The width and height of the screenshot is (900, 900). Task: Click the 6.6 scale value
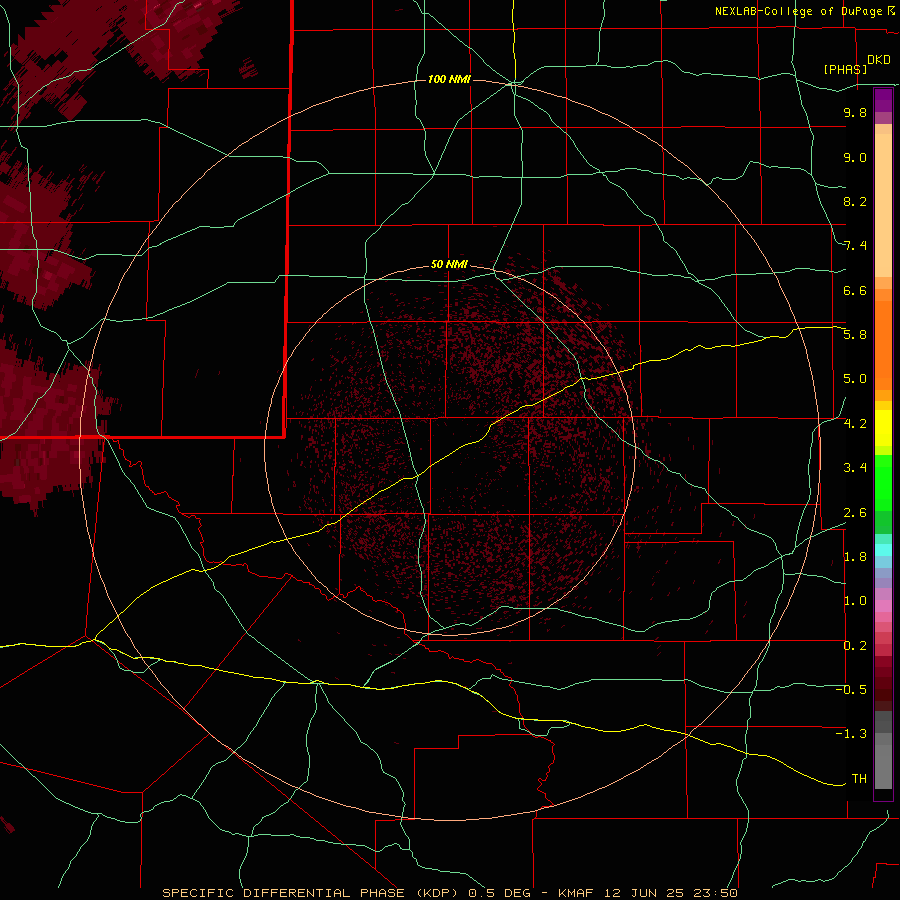tap(855, 290)
